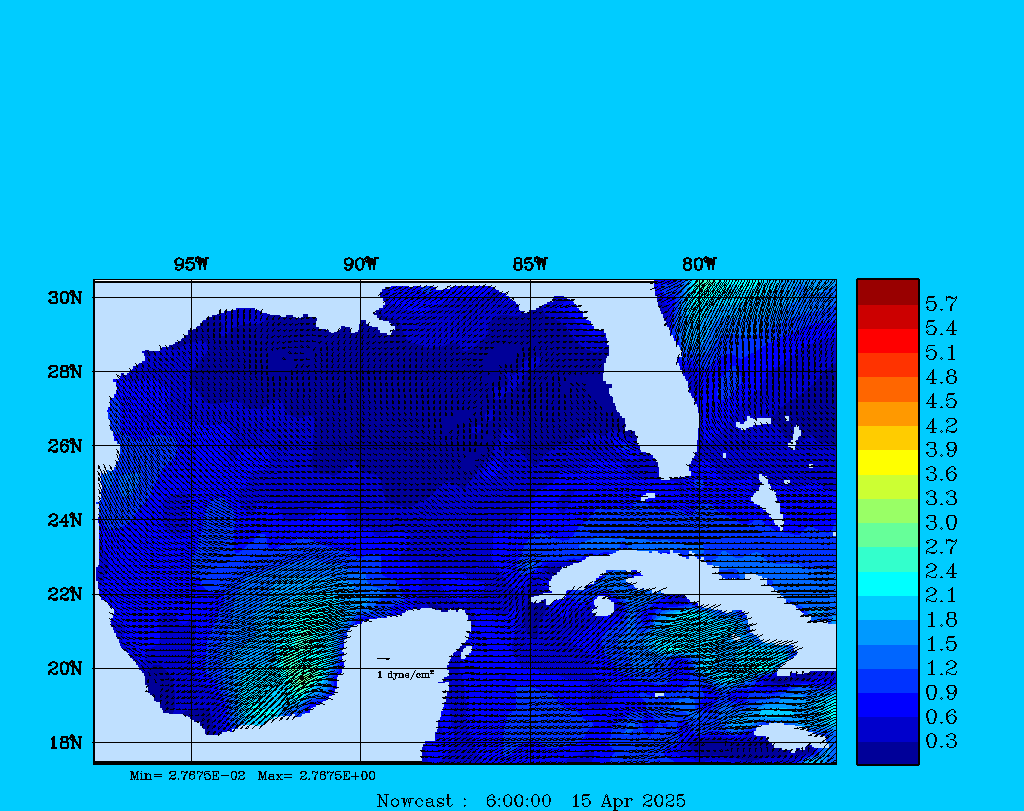Click the 80W longitude label
The height and width of the screenshot is (811, 1024).
pyautogui.click(x=699, y=265)
